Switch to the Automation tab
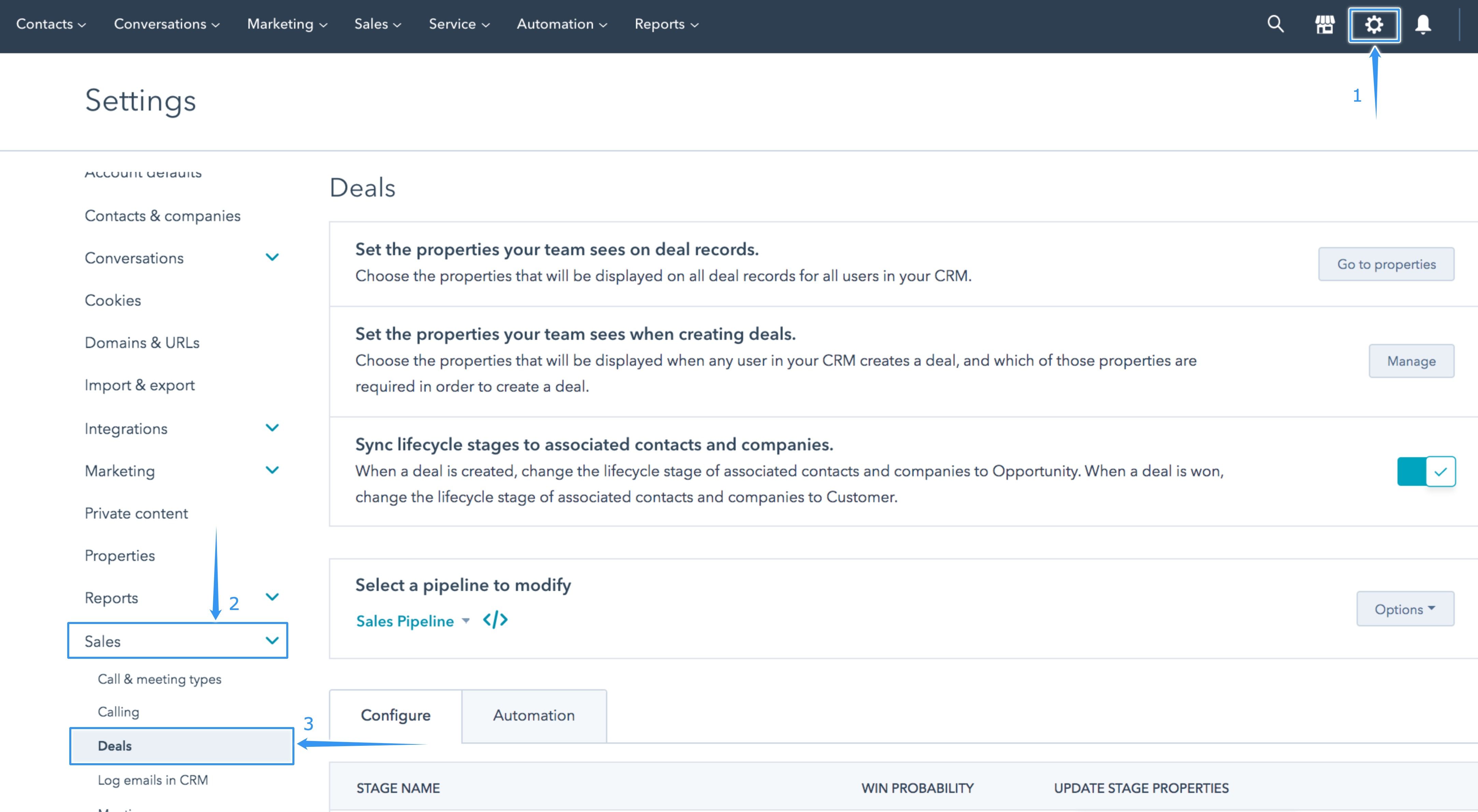This screenshot has width=1478, height=812. pyautogui.click(x=534, y=715)
